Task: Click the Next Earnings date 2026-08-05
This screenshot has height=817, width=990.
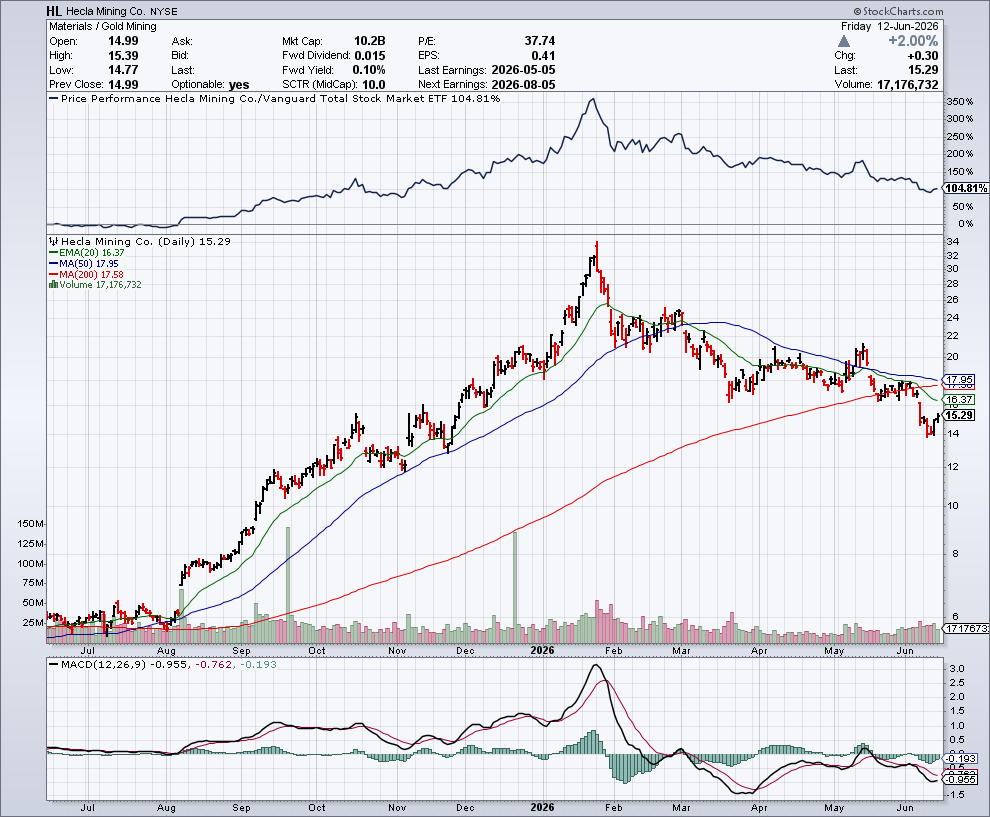Action: point(523,85)
